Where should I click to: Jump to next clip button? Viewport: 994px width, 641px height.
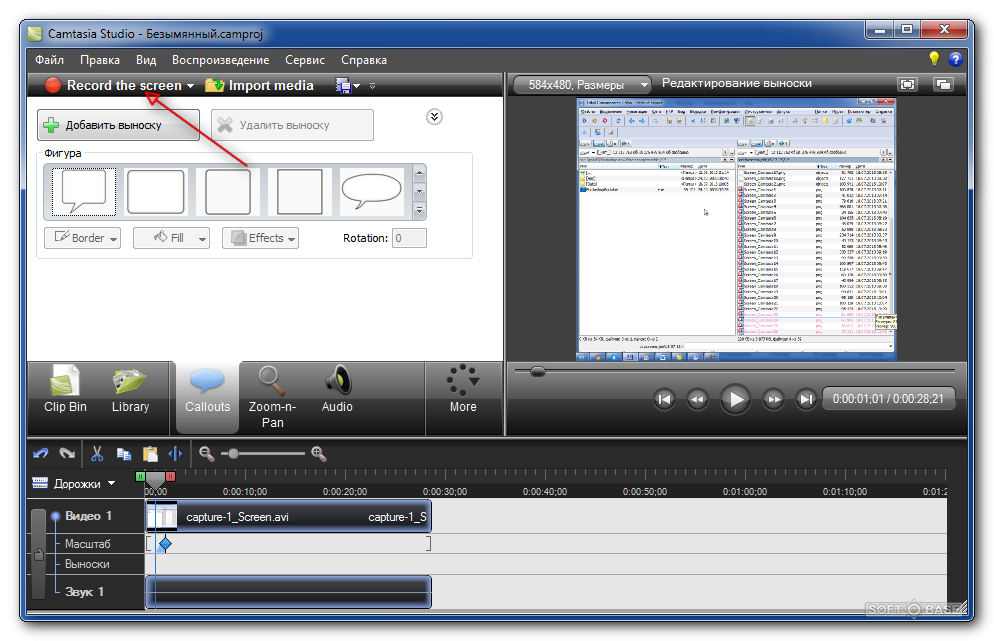pyautogui.click(x=806, y=399)
